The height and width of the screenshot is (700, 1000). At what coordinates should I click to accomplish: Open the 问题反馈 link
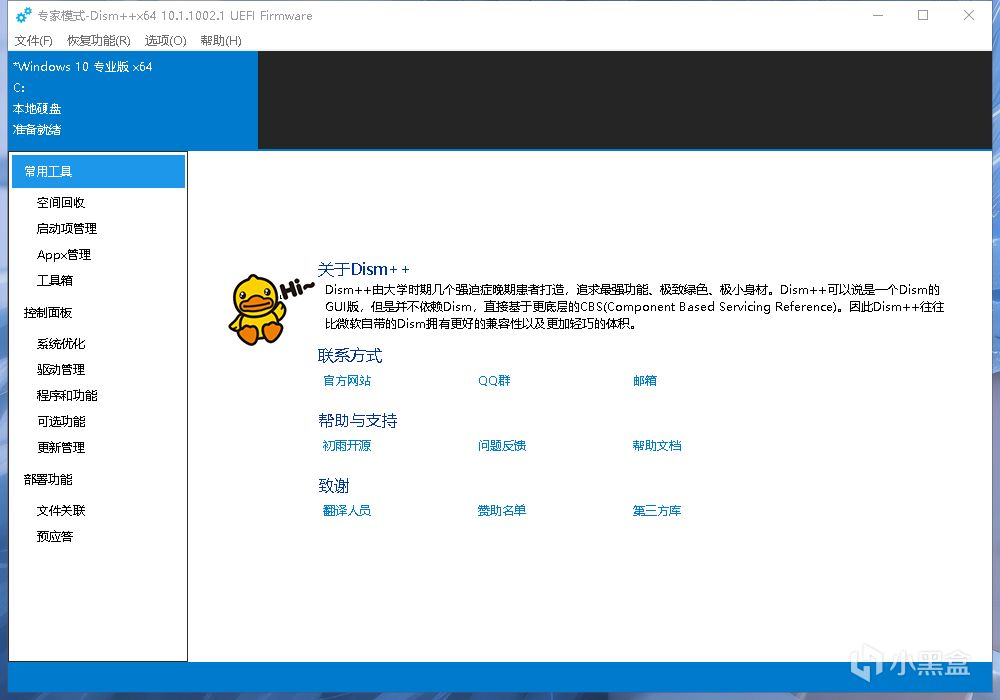pos(502,446)
